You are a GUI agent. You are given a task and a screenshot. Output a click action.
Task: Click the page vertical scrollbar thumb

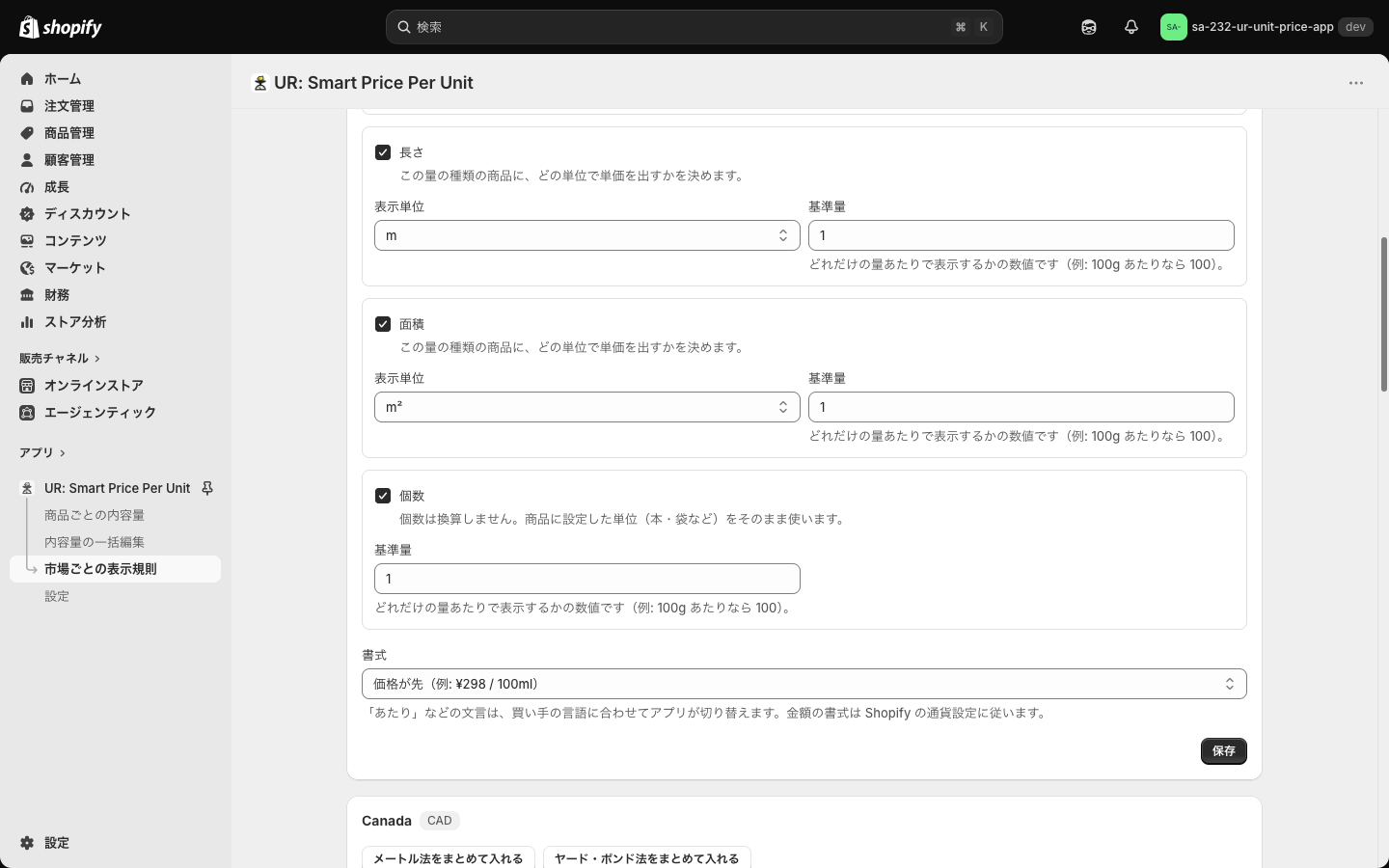[x=1384, y=313]
